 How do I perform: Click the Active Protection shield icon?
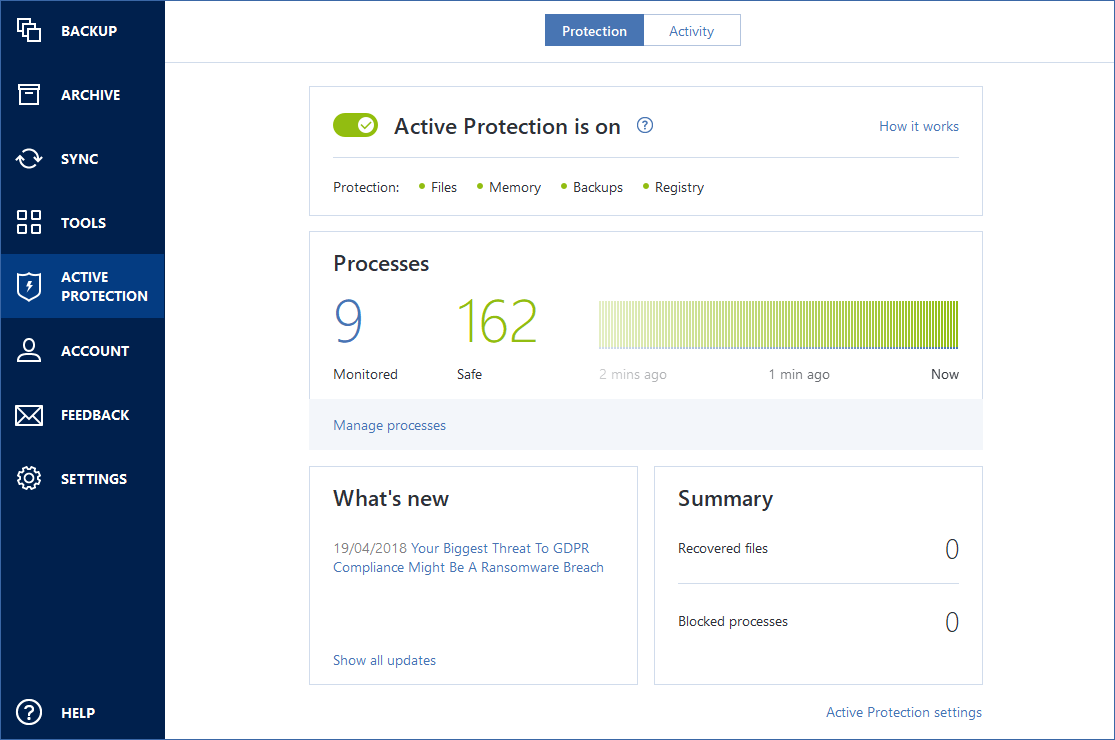pos(29,287)
